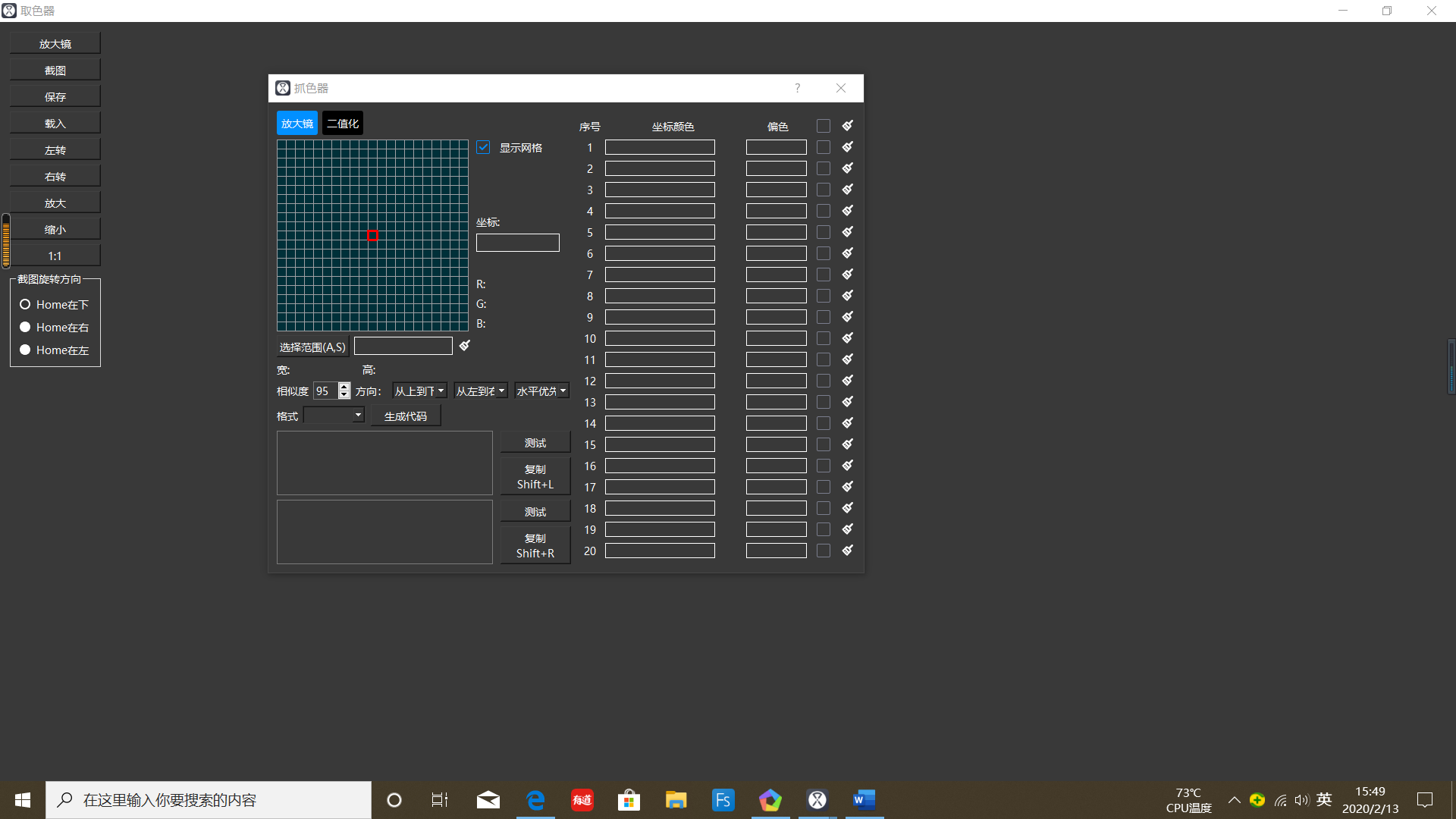This screenshot has height=819, width=1456.
Task: Open the 水平优先 priority dropdown
Action: 541,391
